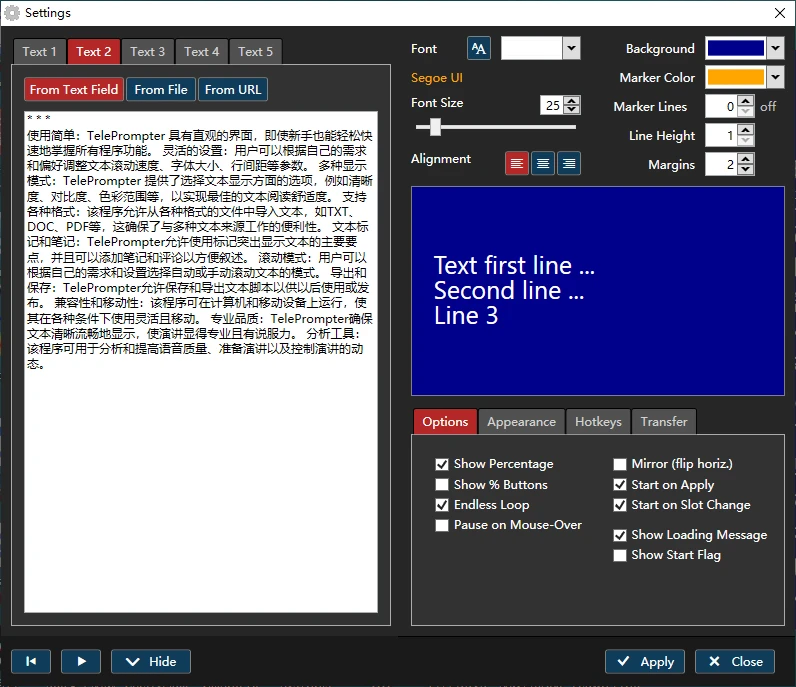The height and width of the screenshot is (687, 796).
Task: Select right text alignment
Action: coord(569,163)
